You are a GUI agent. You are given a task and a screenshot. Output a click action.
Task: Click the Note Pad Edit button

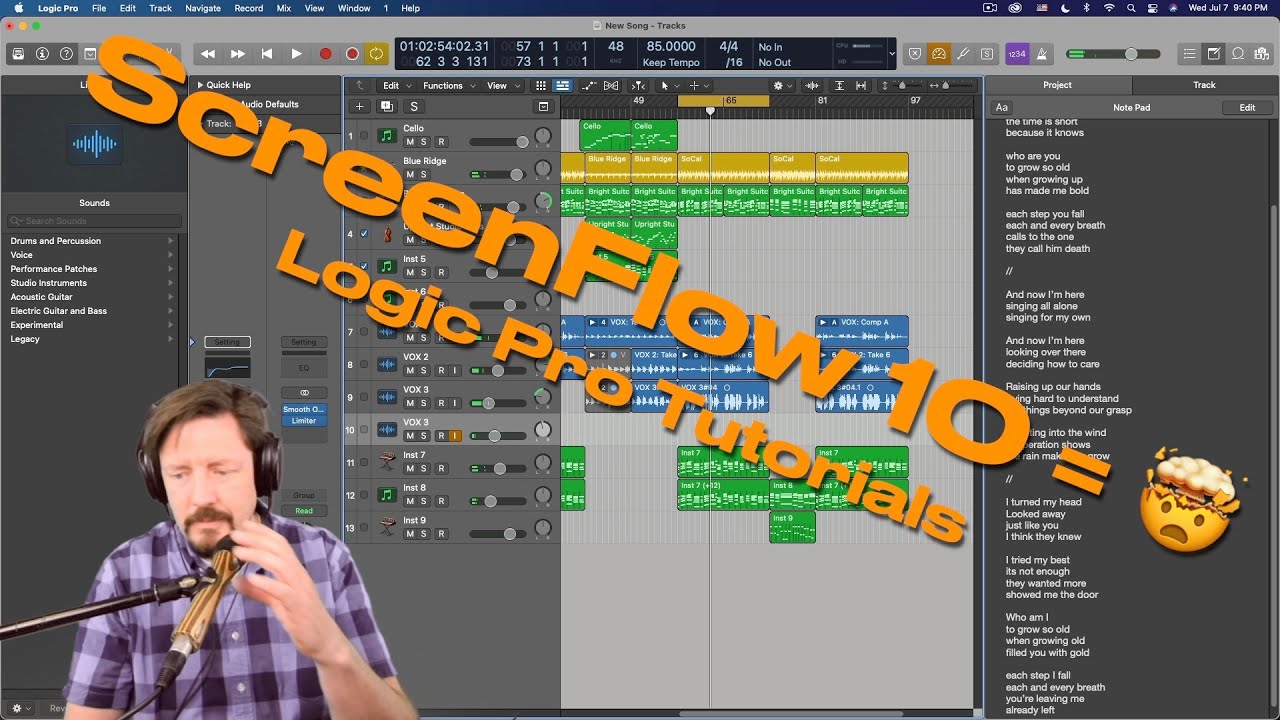[x=1247, y=107]
